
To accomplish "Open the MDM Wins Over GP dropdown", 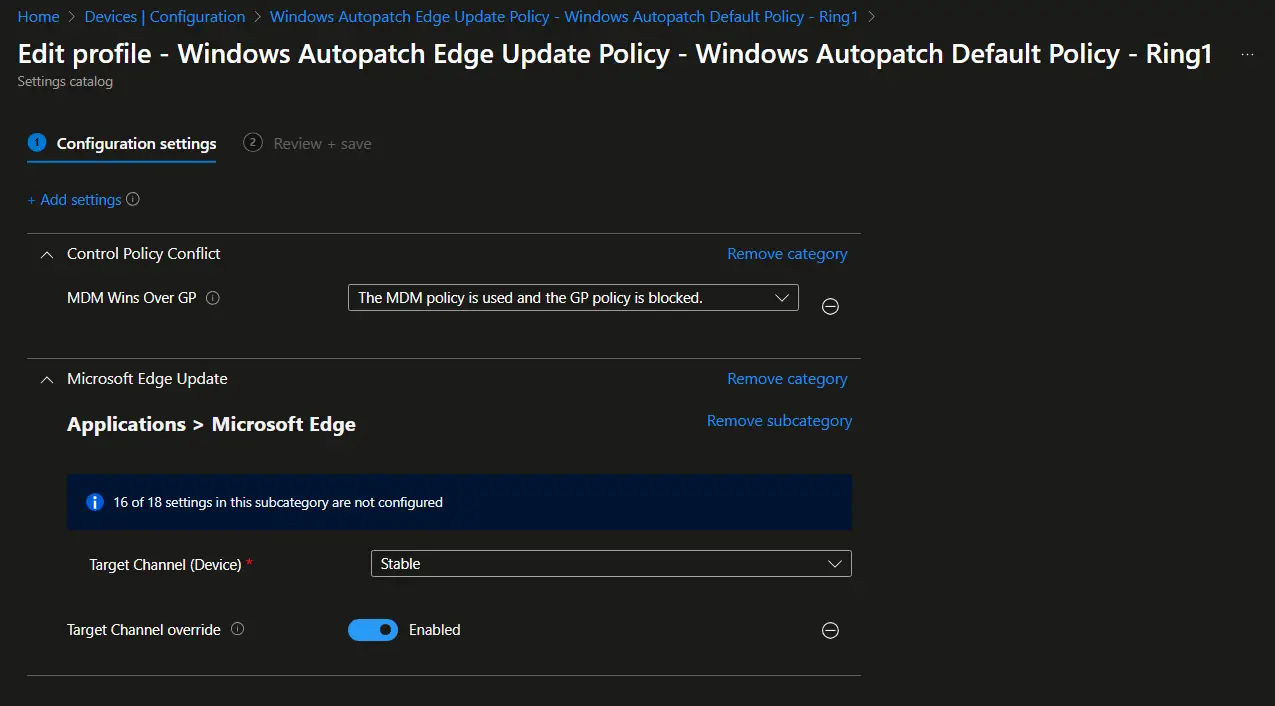I will (x=782, y=297).
